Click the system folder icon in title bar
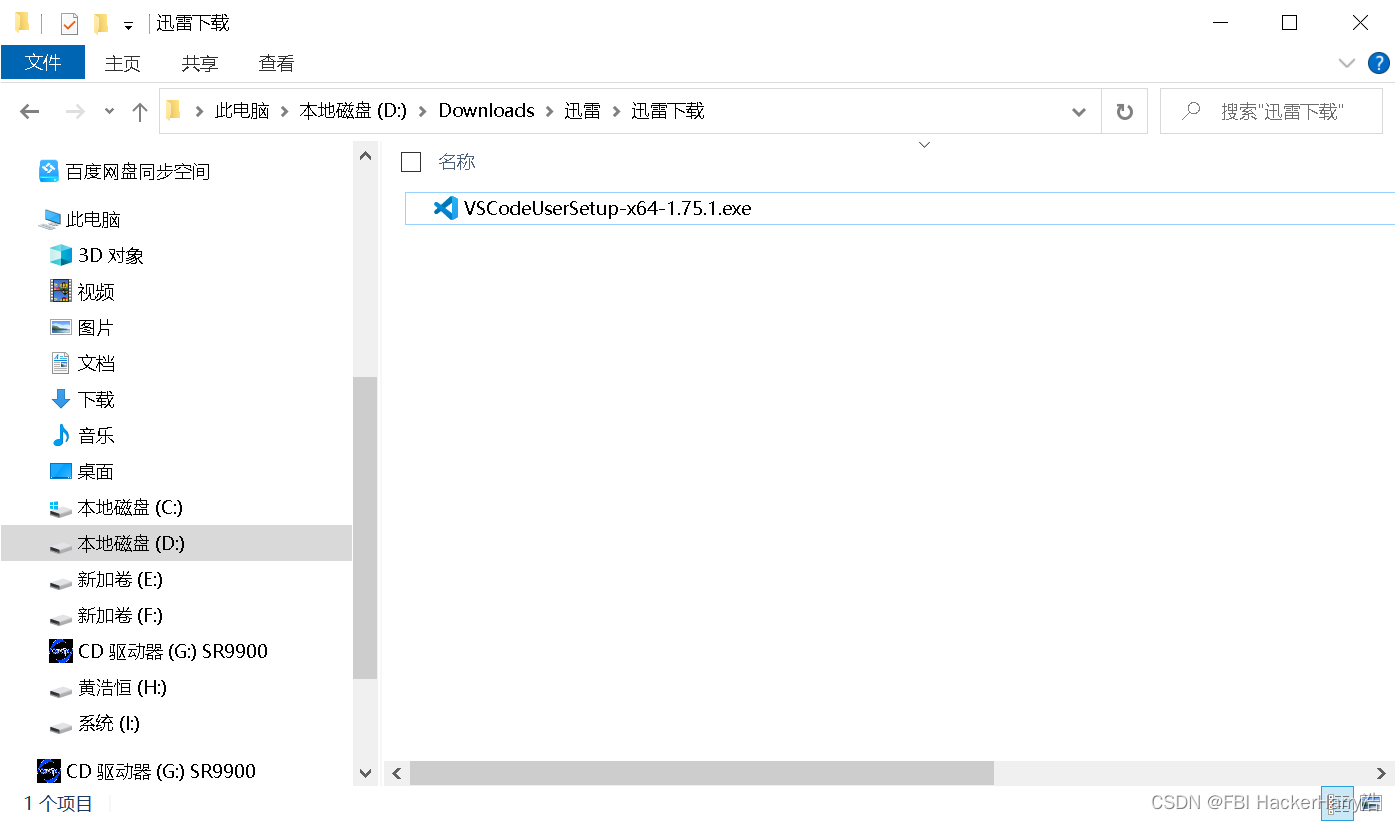The image size is (1396, 822). tap(21, 23)
